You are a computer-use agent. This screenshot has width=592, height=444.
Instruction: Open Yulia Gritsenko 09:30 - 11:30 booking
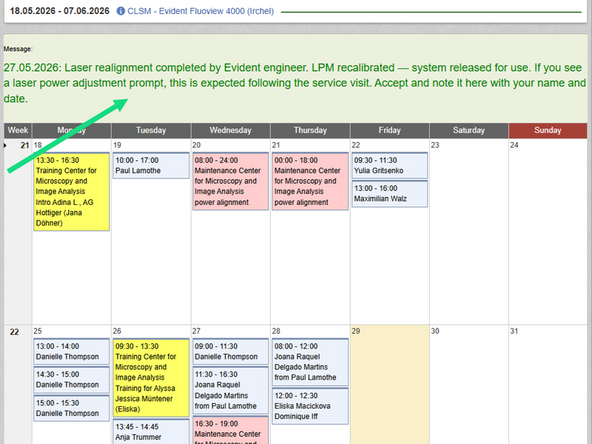tap(390, 165)
